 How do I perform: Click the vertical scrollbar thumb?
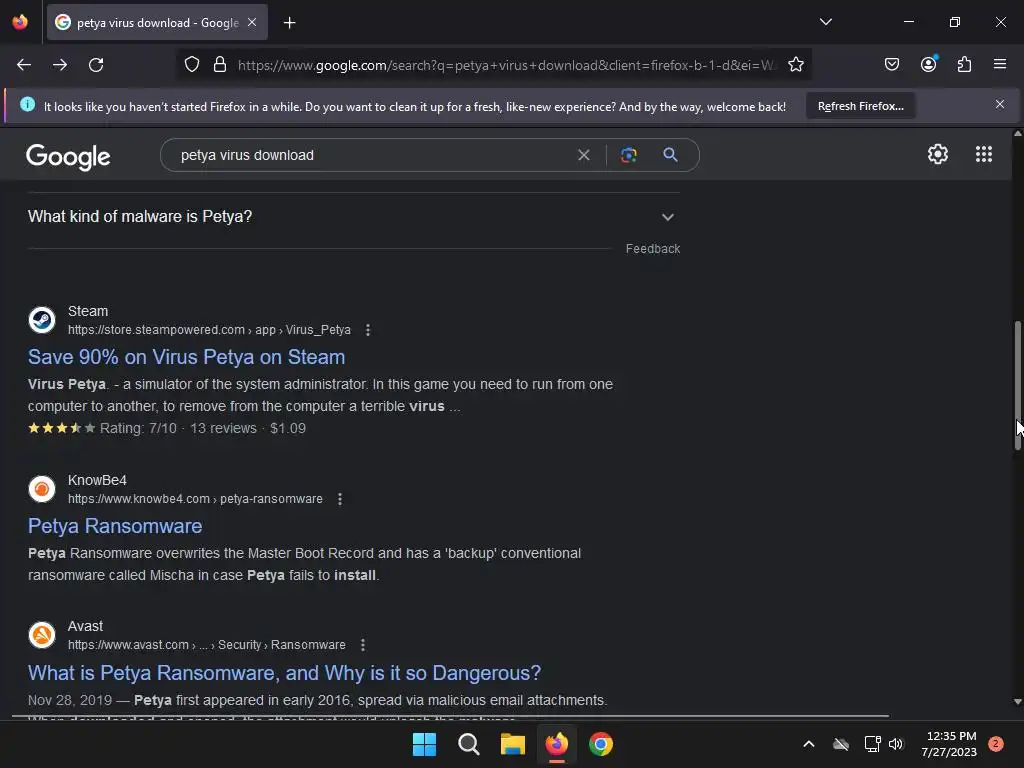(x=1017, y=385)
